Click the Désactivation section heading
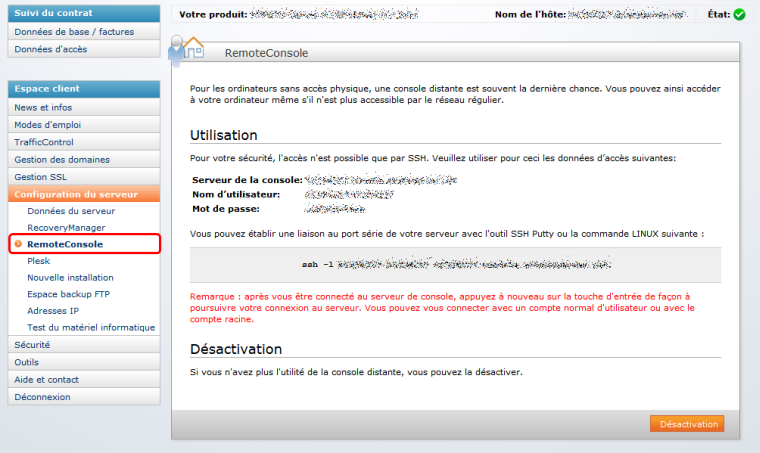Viewport: 760px width, 453px height. click(236, 349)
